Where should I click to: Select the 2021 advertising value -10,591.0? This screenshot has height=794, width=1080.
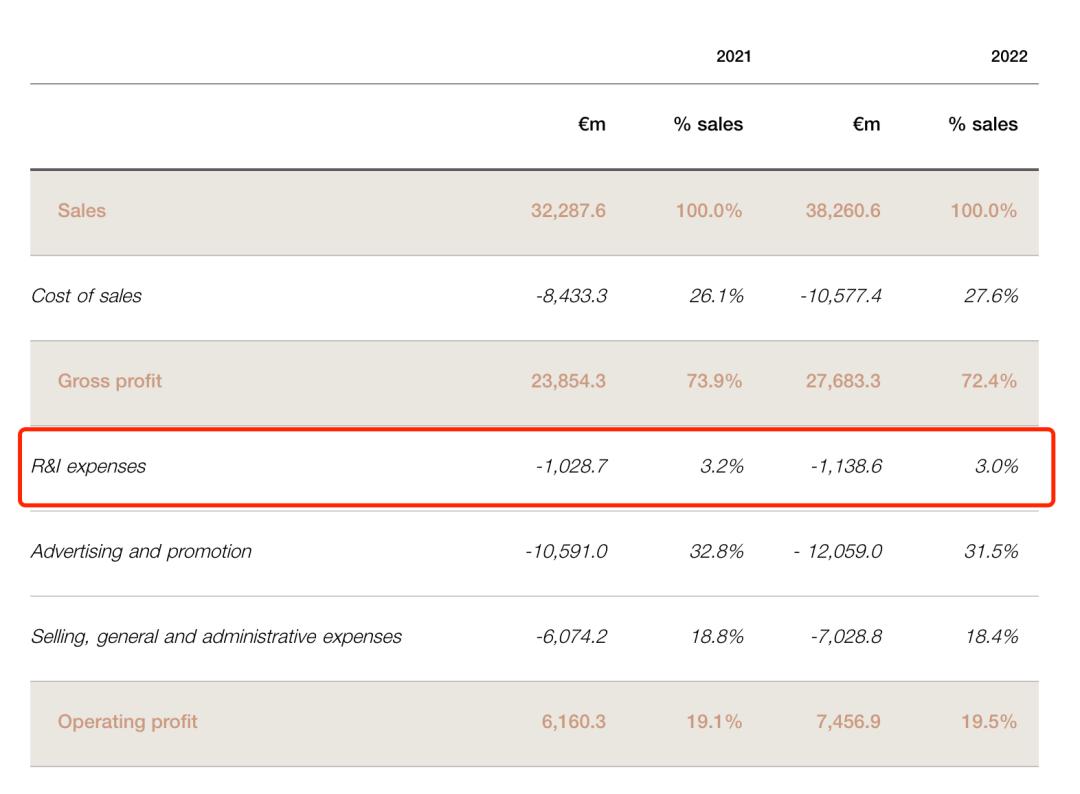(566, 551)
